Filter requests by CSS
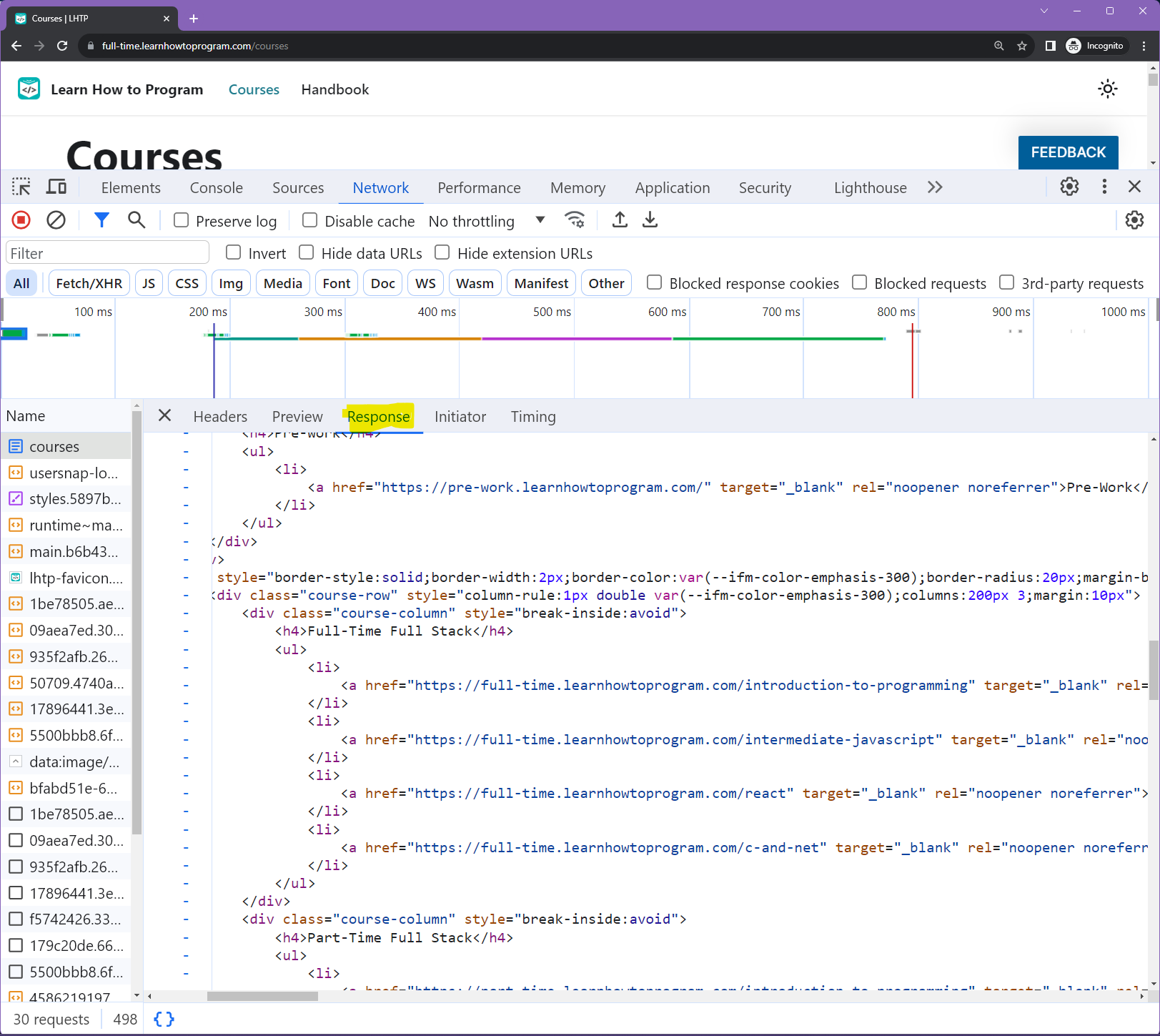Viewport: 1160px width, 1036px height. (x=187, y=283)
